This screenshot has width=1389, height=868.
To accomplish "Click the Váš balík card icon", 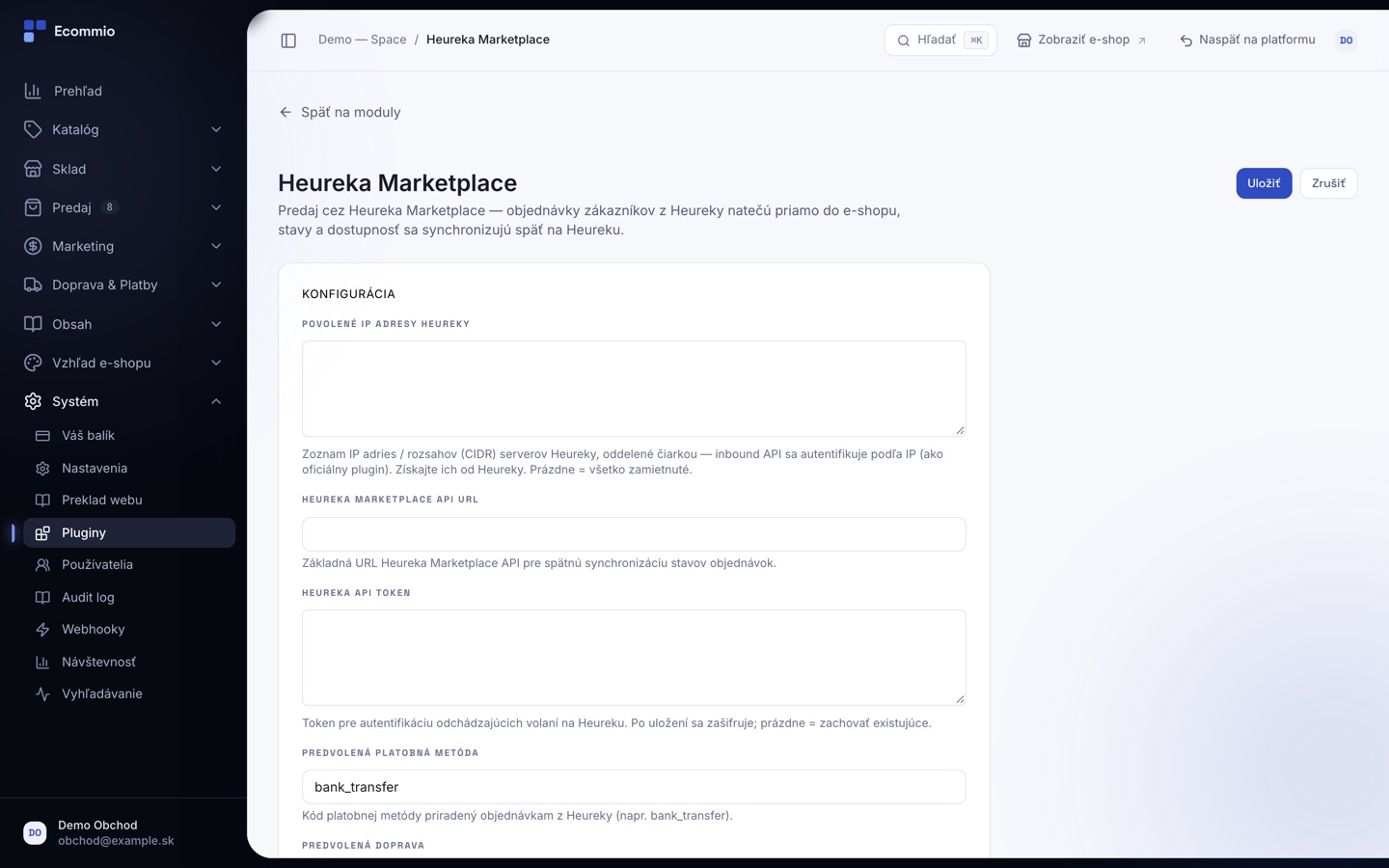I will pos(42,436).
